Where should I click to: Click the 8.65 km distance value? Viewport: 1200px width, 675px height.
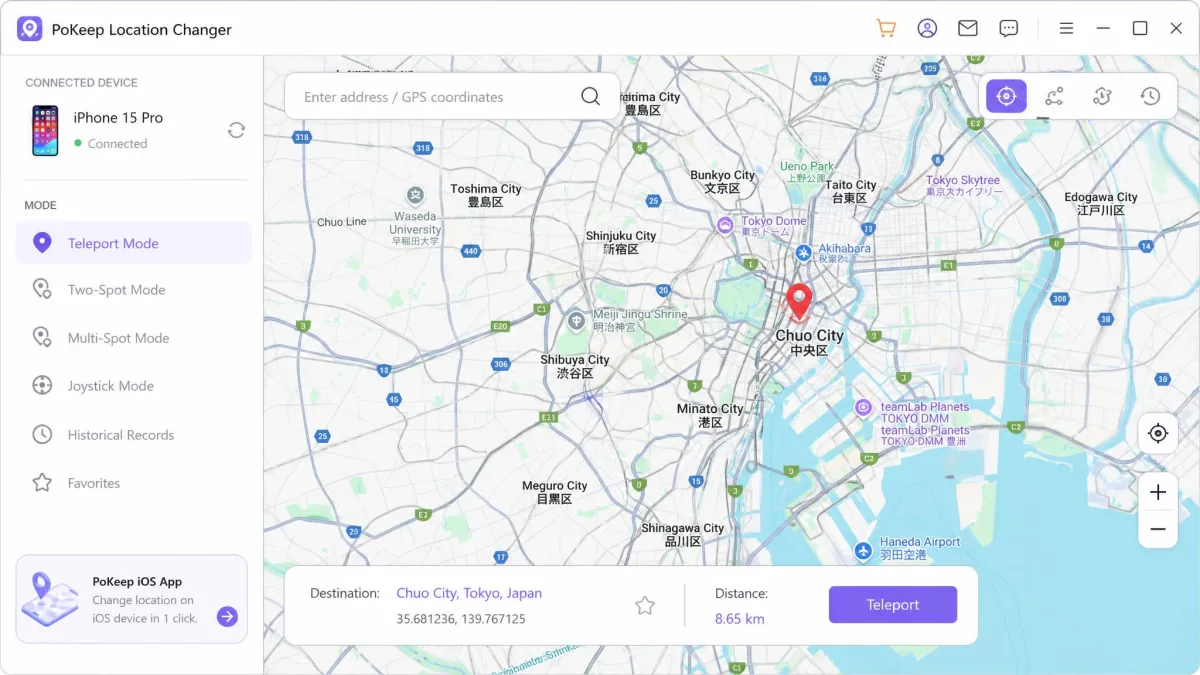pos(740,619)
